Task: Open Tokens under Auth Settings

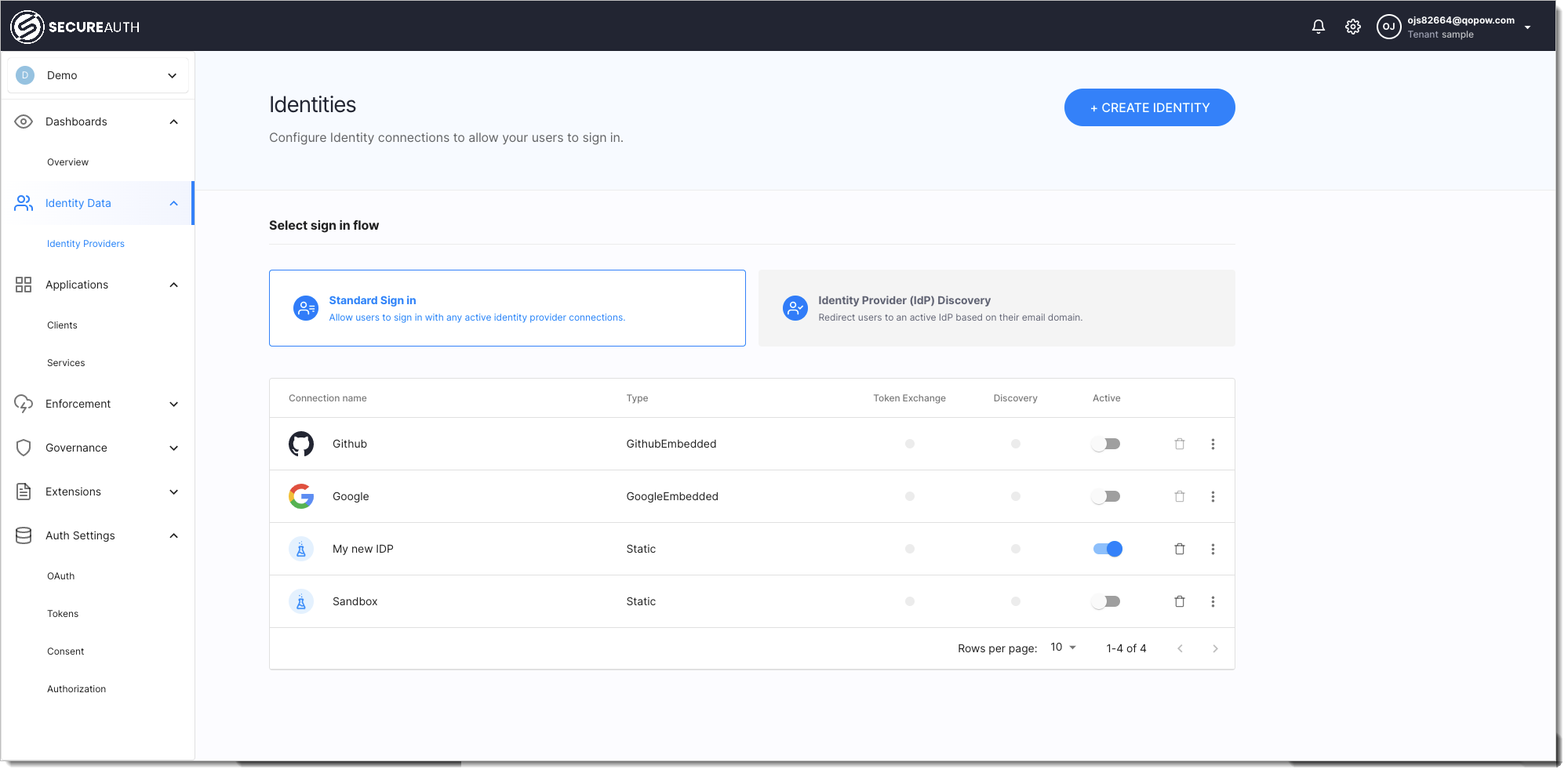Action: coord(63,614)
